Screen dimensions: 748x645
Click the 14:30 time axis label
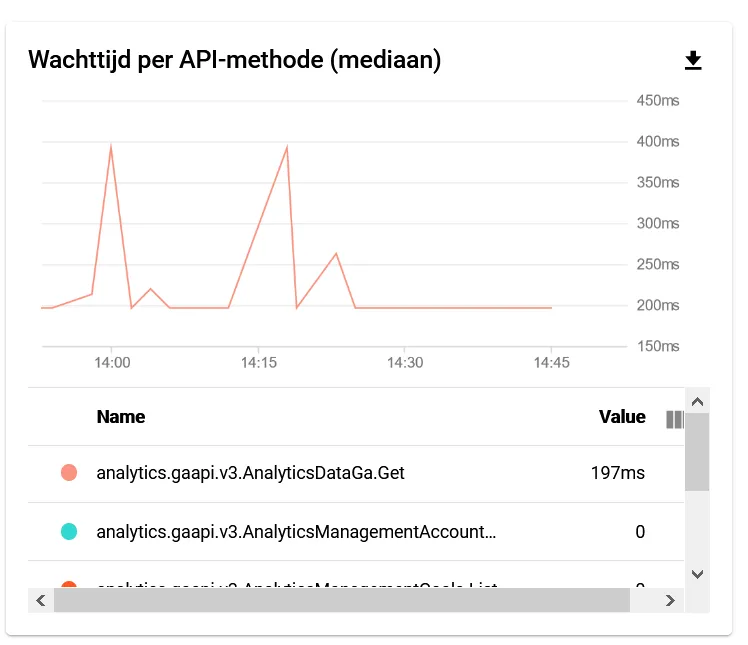coord(403,363)
